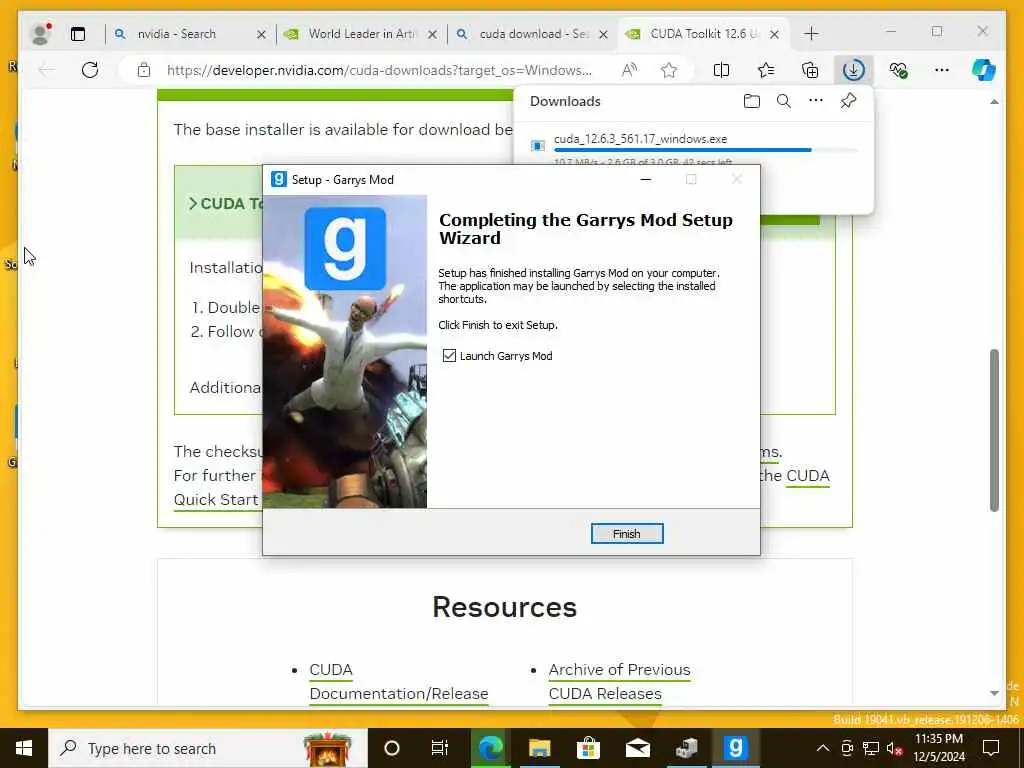
Task: Open Cortana circle icon on taskbar
Action: click(391, 748)
